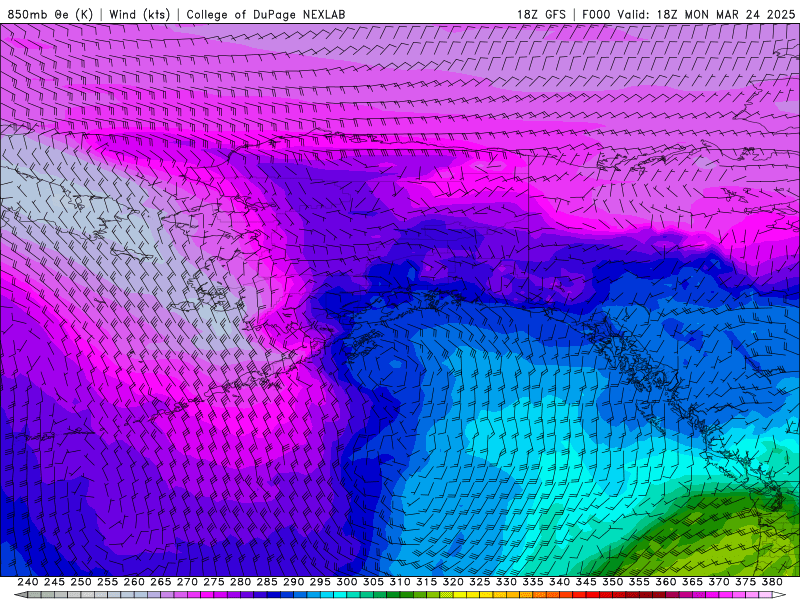Click the "18Z GFS" model run label
Viewport: 800px width, 600px height.
(541, 14)
